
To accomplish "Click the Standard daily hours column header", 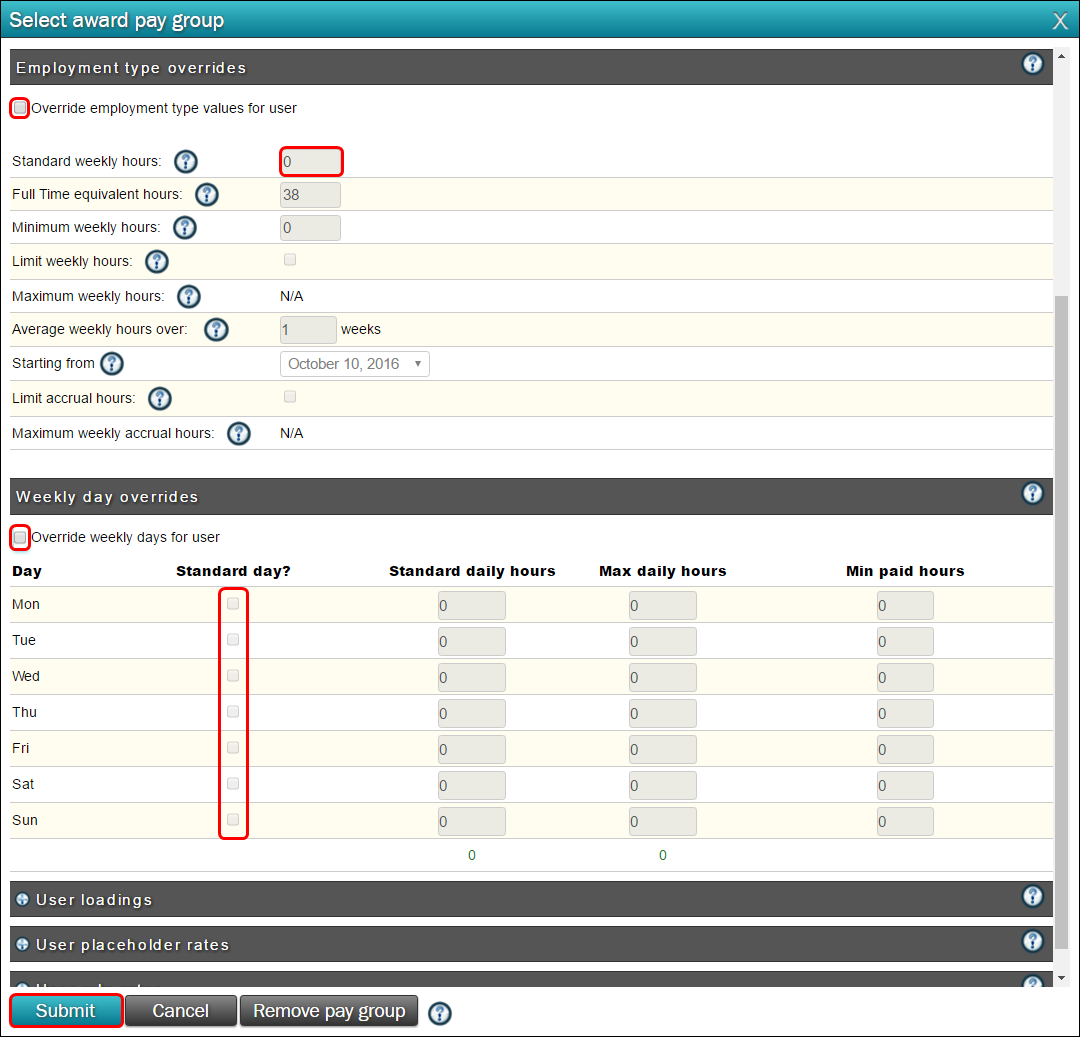I will tap(472, 571).
